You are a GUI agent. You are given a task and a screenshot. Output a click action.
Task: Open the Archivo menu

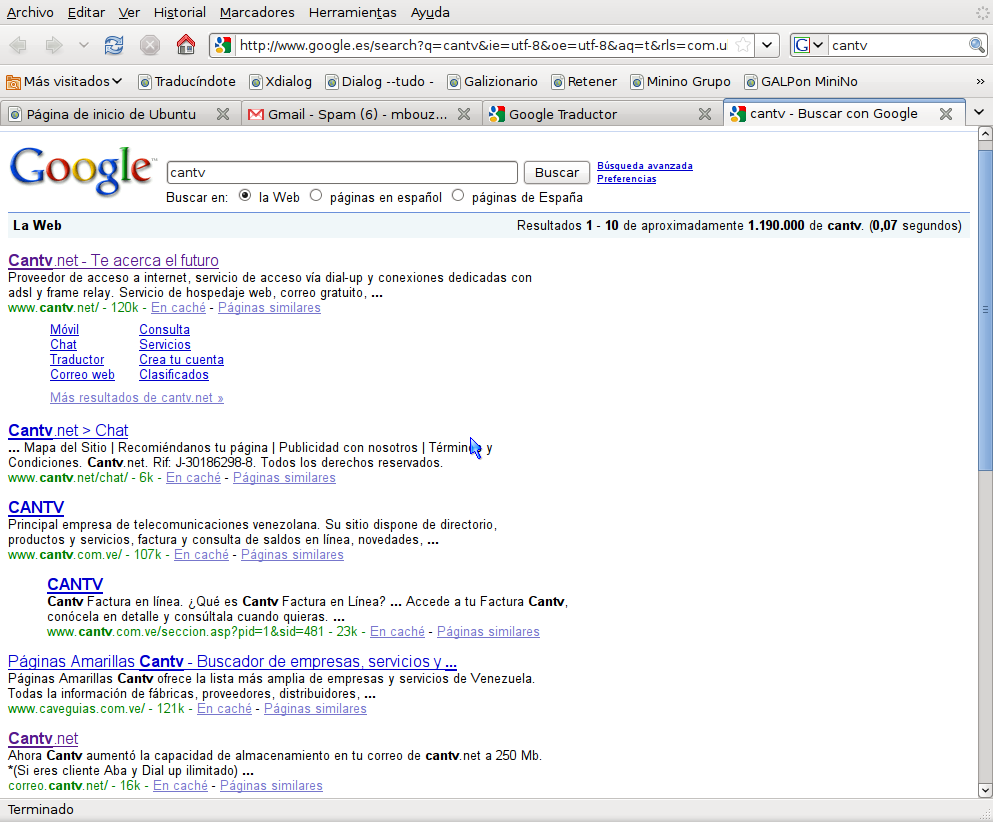[30, 13]
